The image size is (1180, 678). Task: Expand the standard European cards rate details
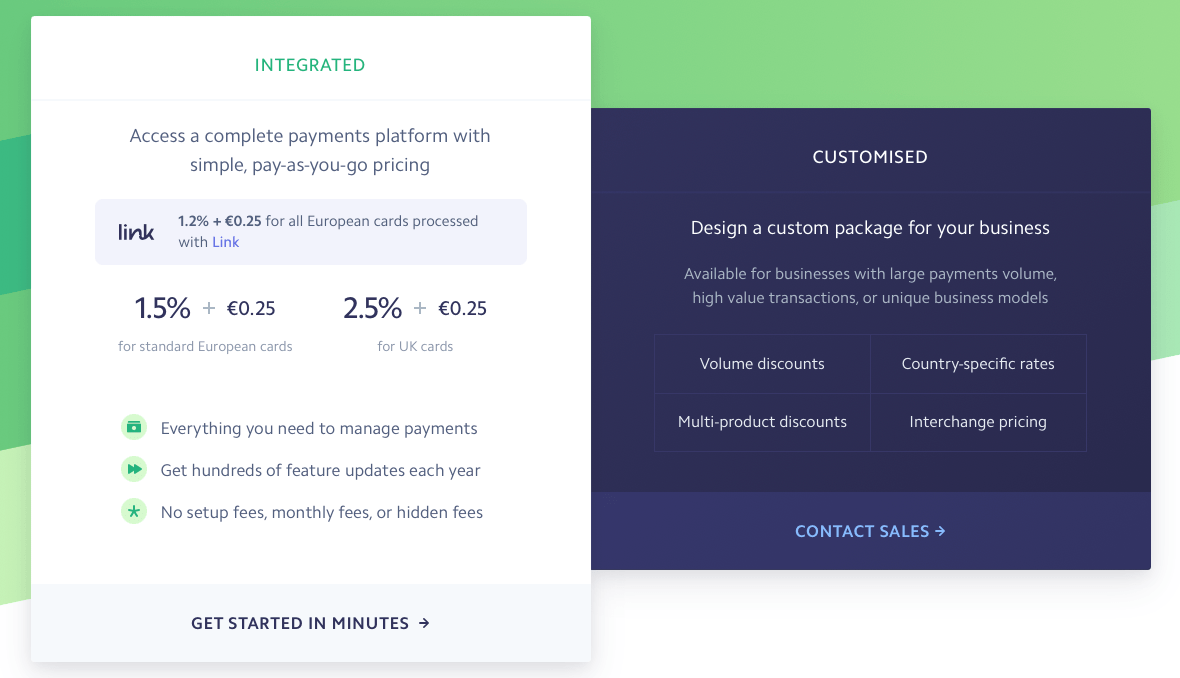205,346
